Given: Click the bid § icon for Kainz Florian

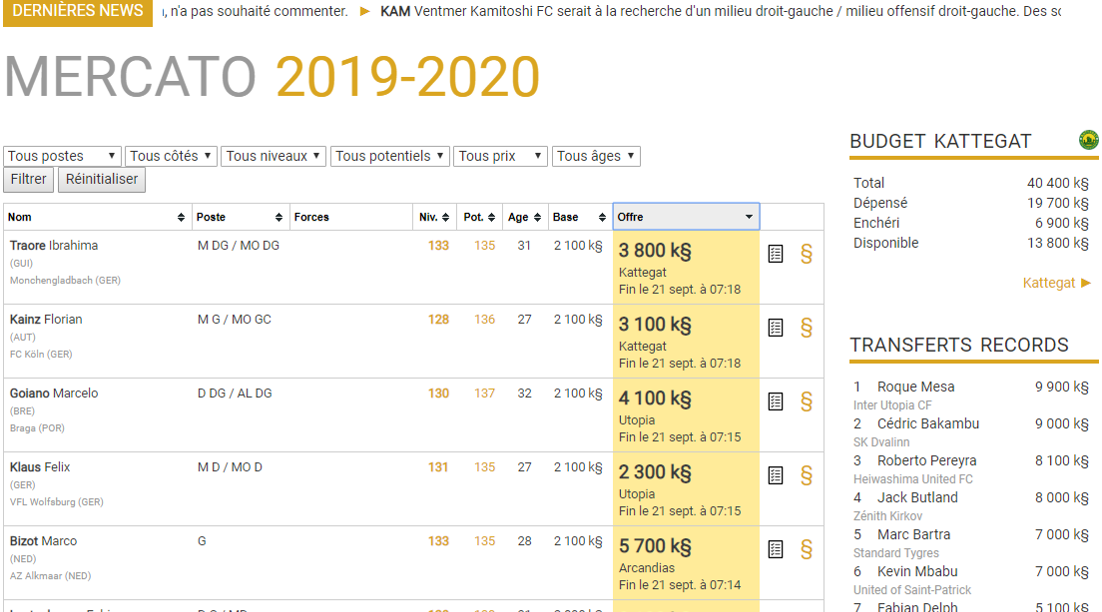Looking at the screenshot, I should [806, 328].
